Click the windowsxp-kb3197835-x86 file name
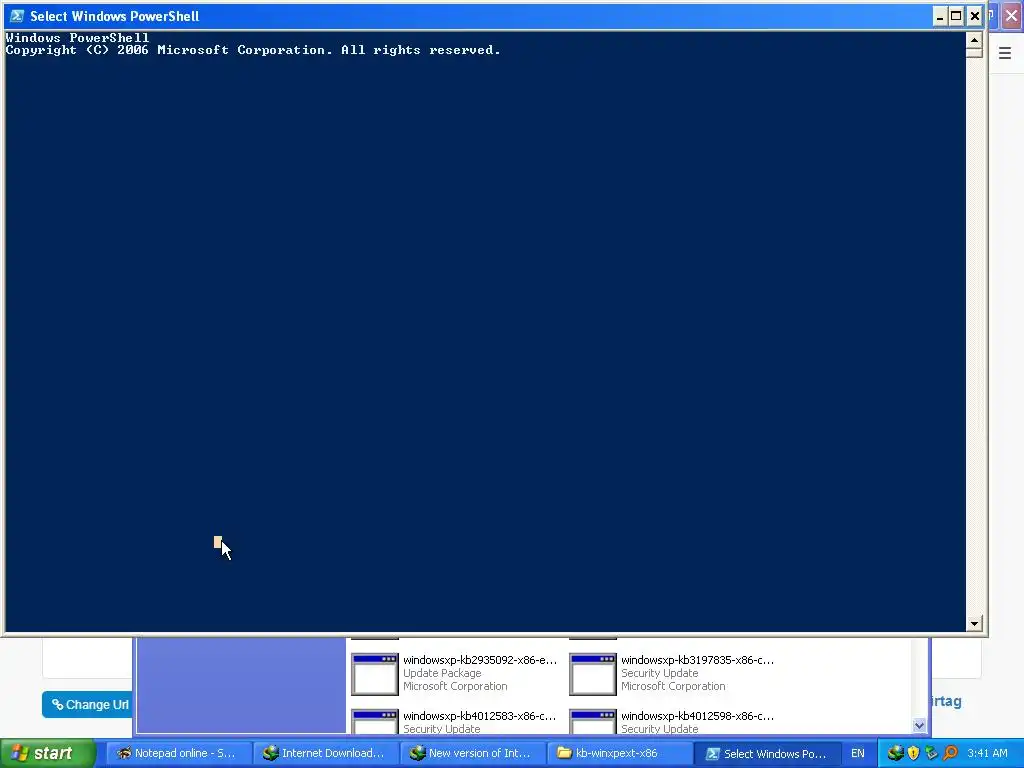 coord(697,660)
